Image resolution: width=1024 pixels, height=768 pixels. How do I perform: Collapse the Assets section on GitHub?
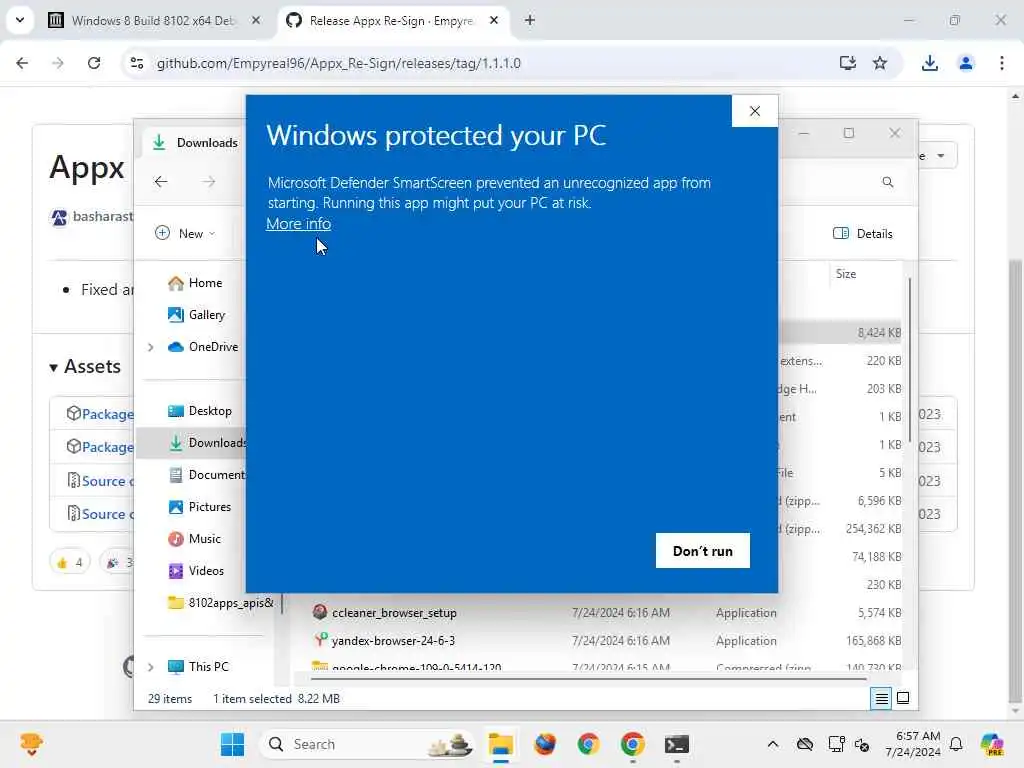85,366
